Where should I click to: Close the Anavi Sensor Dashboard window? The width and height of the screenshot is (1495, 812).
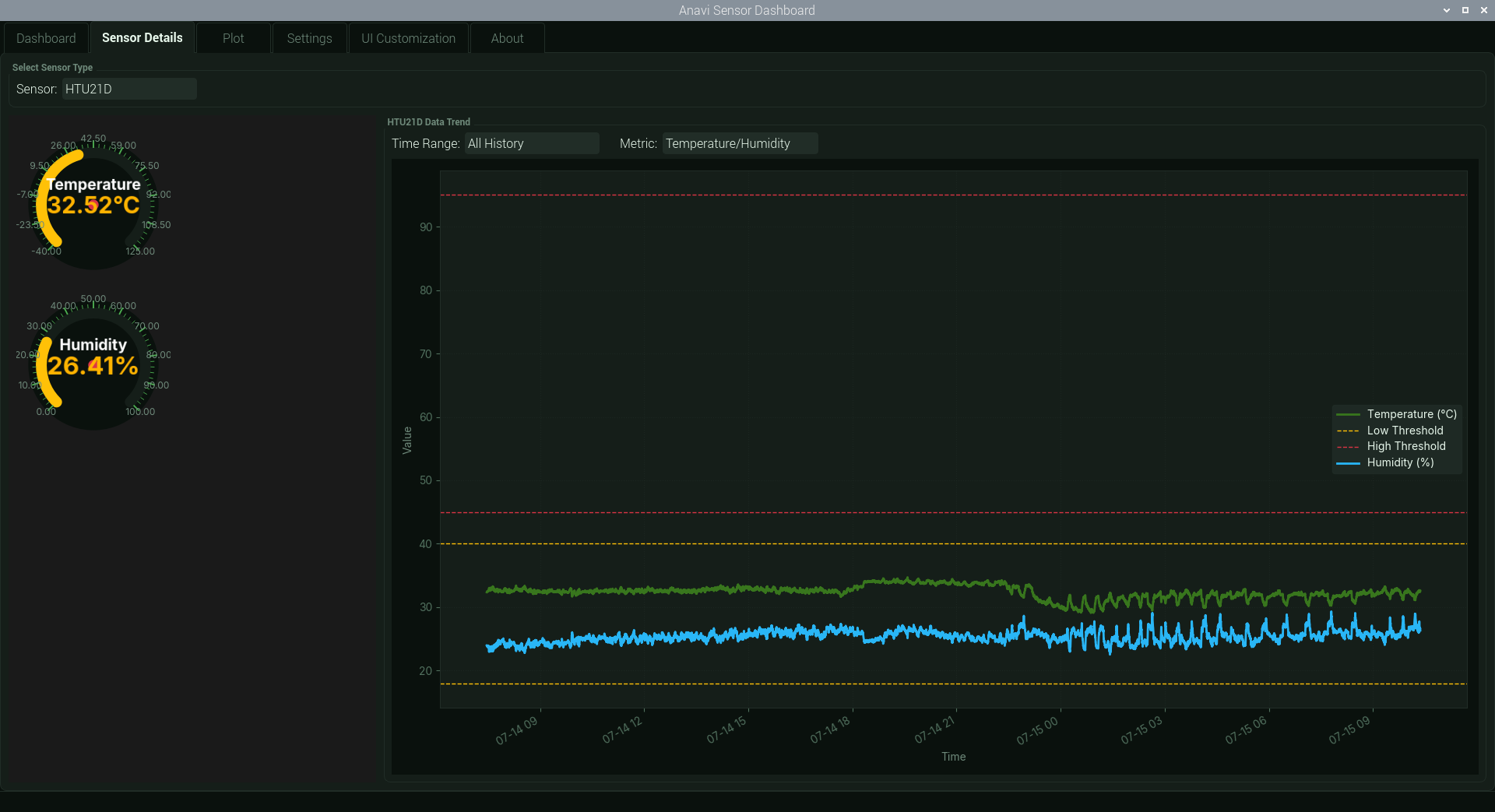click(x=1484, y=10)
